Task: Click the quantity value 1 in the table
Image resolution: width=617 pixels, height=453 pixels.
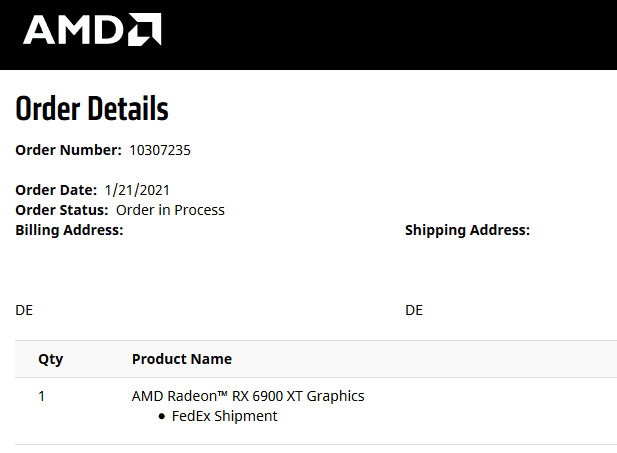Action: point(42,396)
